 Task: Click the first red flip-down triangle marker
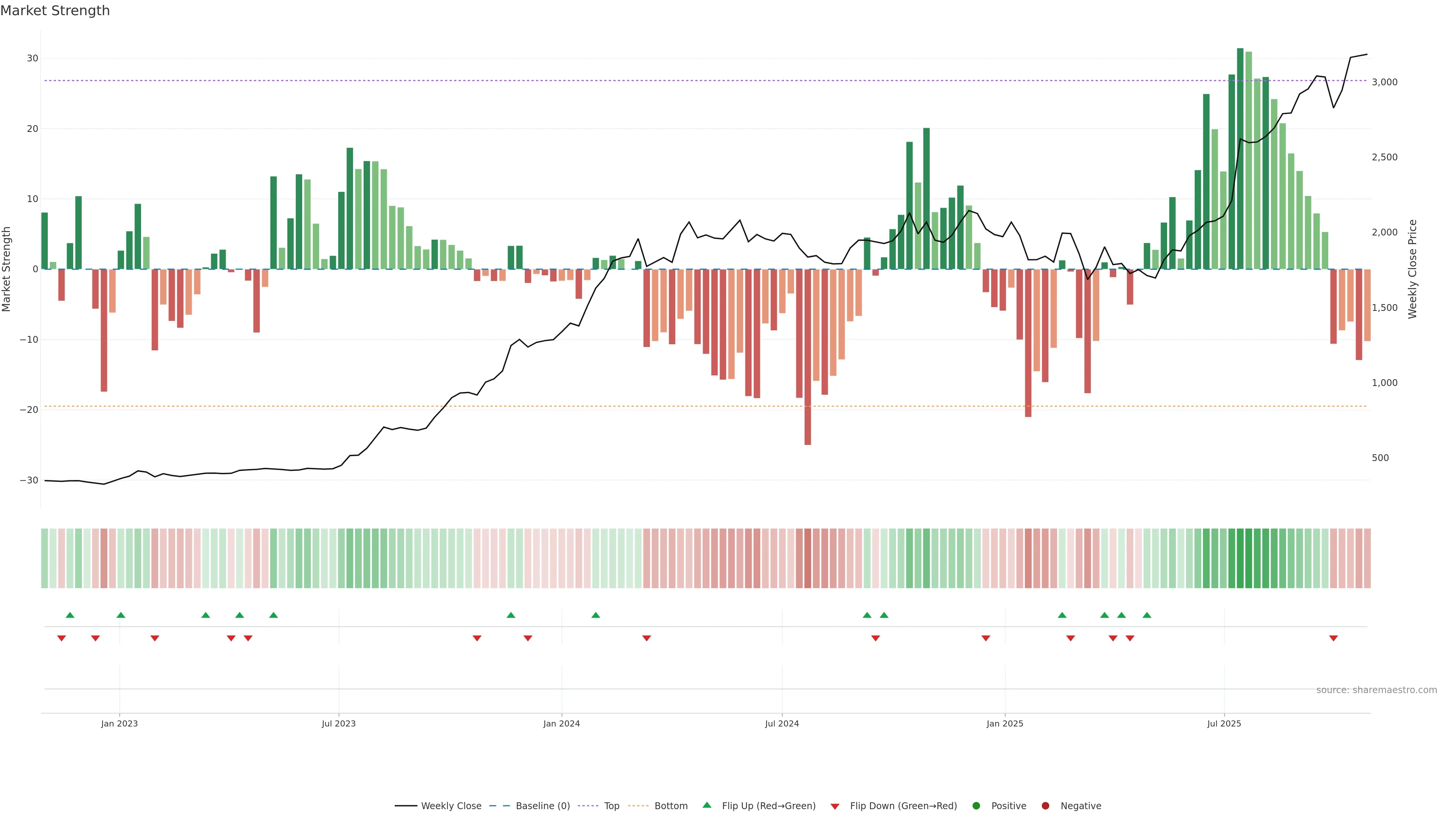[x=61, y=638]
